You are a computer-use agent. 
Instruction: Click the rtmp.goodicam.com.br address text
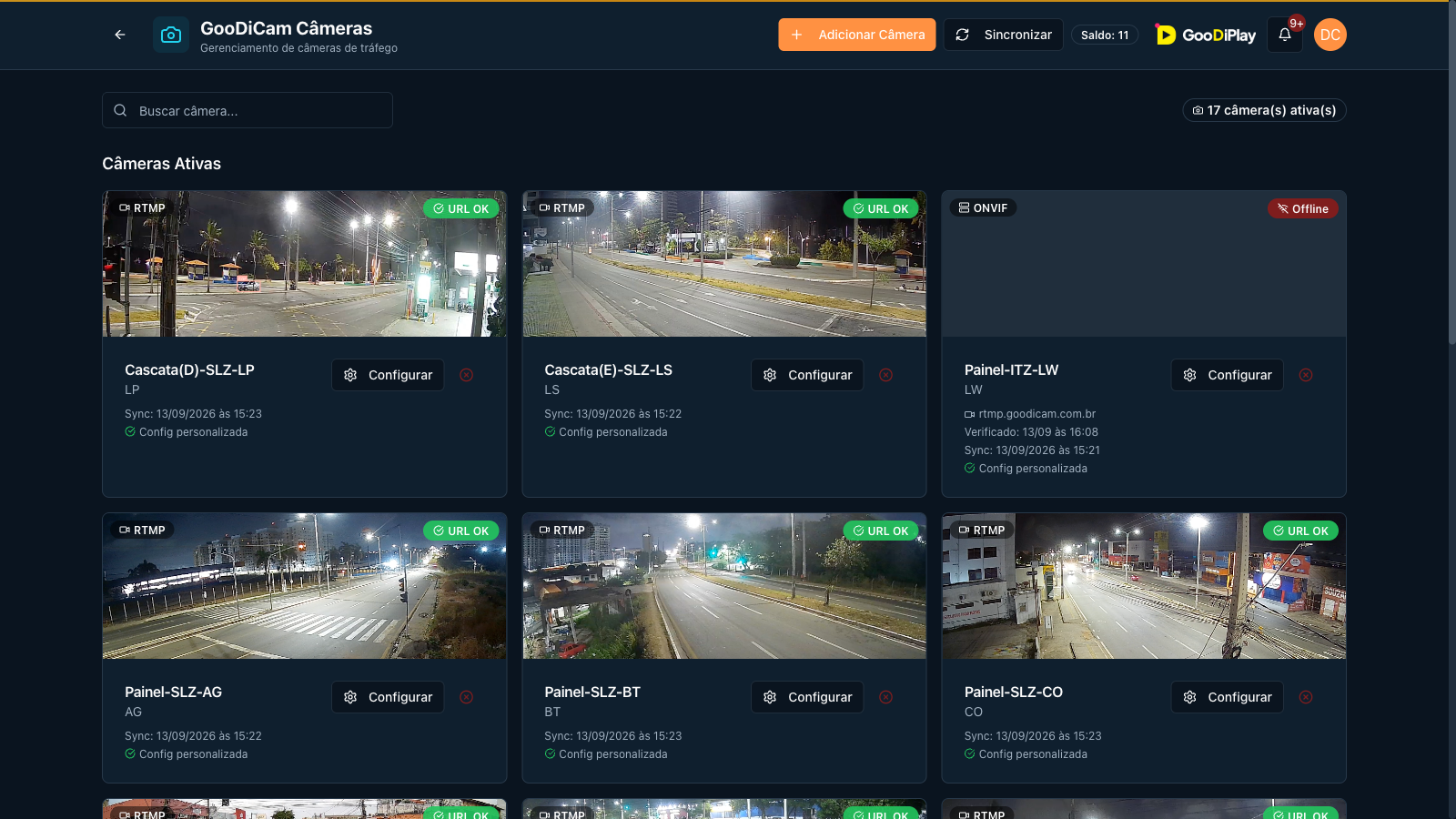[x=1037, y=414]
